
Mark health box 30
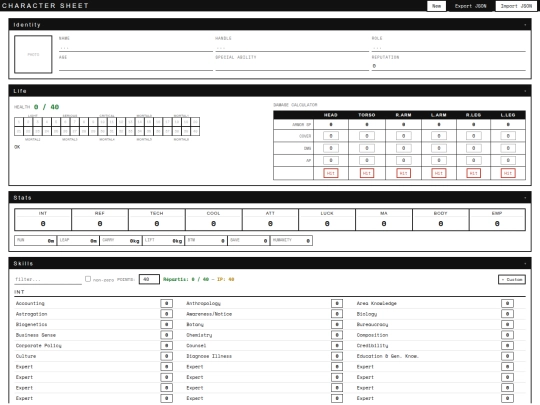(x=102, y=131)
